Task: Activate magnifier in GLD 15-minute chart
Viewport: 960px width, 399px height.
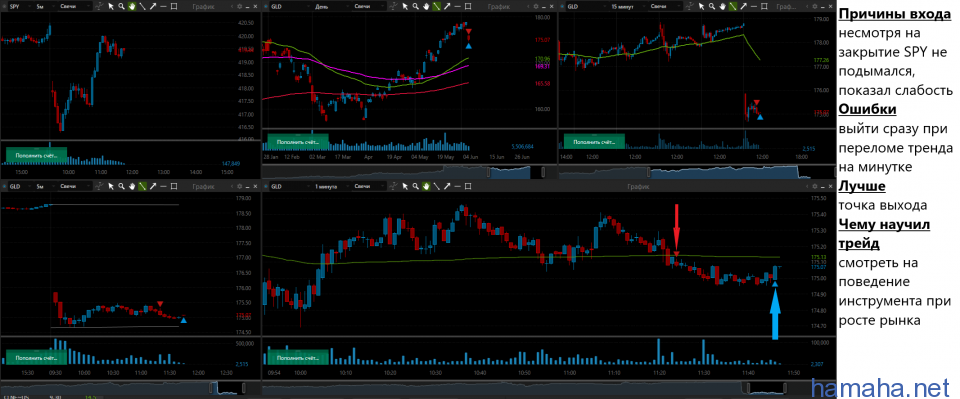Action: pyautogui.click(x=712, y=6)
